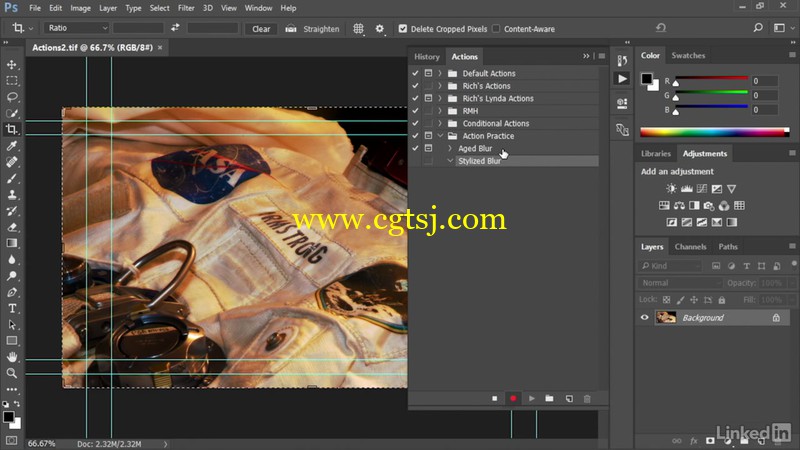Click the Clear button

(x=261, y=29)
